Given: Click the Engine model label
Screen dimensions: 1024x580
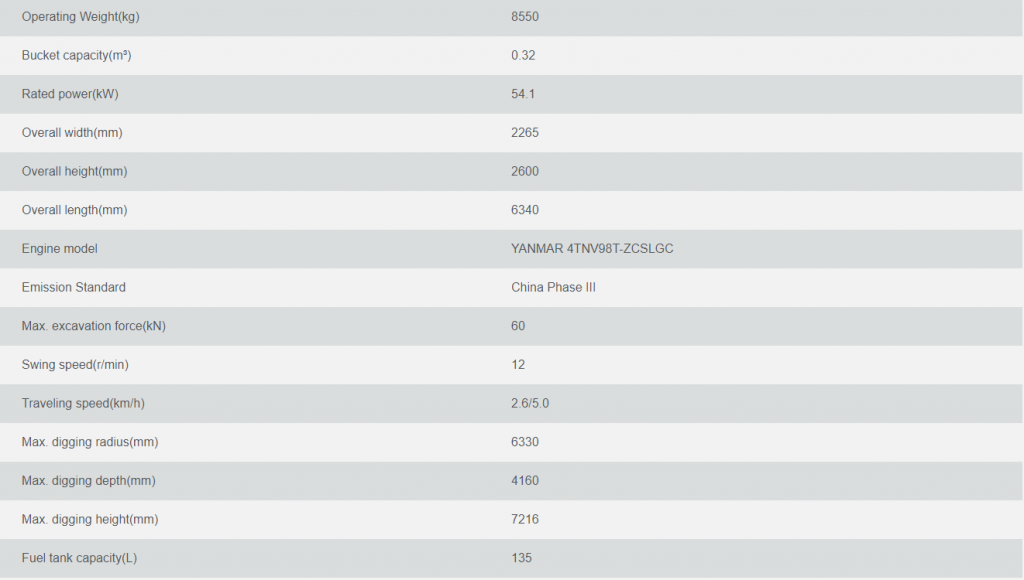Looking at the screenshot, I should coord(59,249).
